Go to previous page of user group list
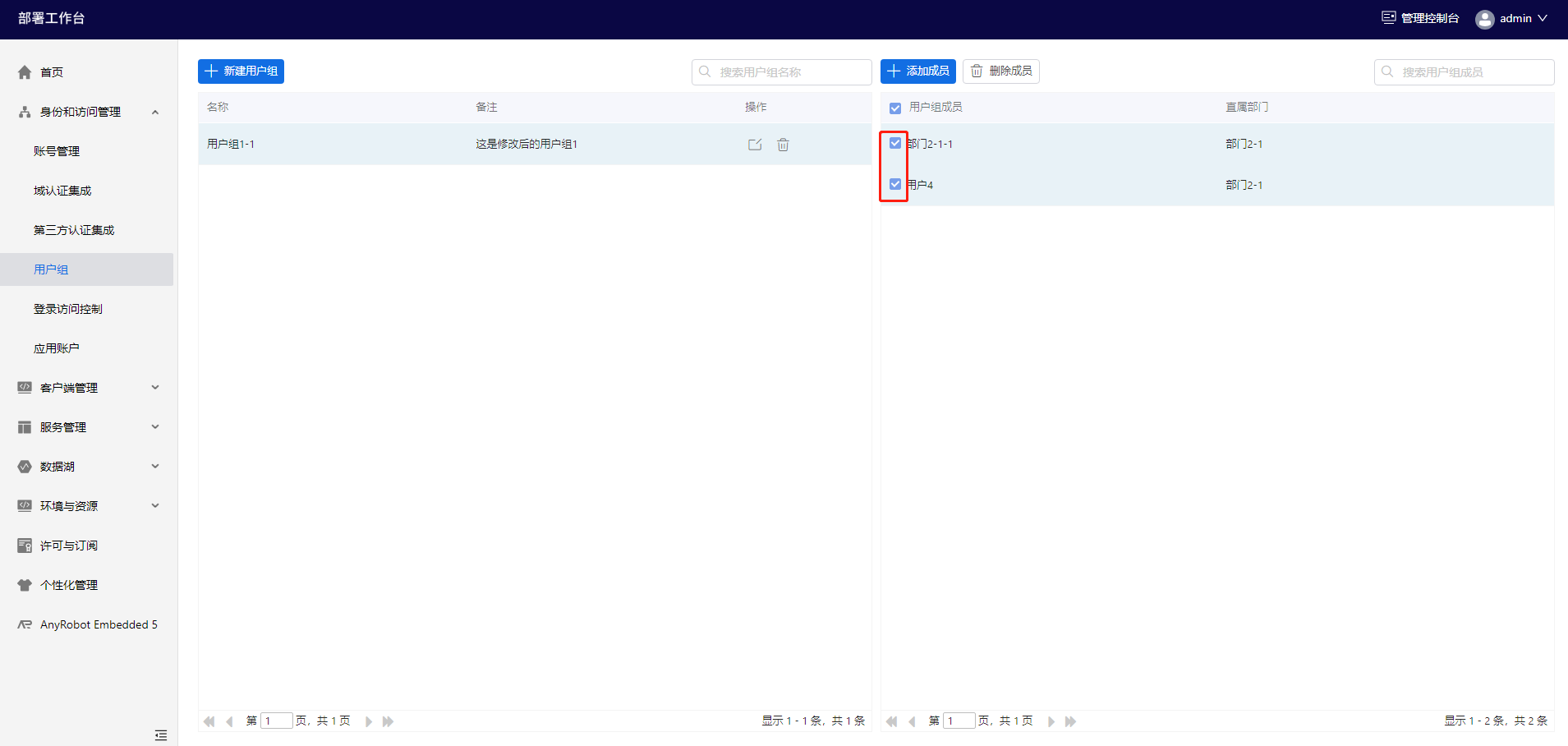This screenshot has height=746, width=1568. pyautogui.click(x=230, y=721)
